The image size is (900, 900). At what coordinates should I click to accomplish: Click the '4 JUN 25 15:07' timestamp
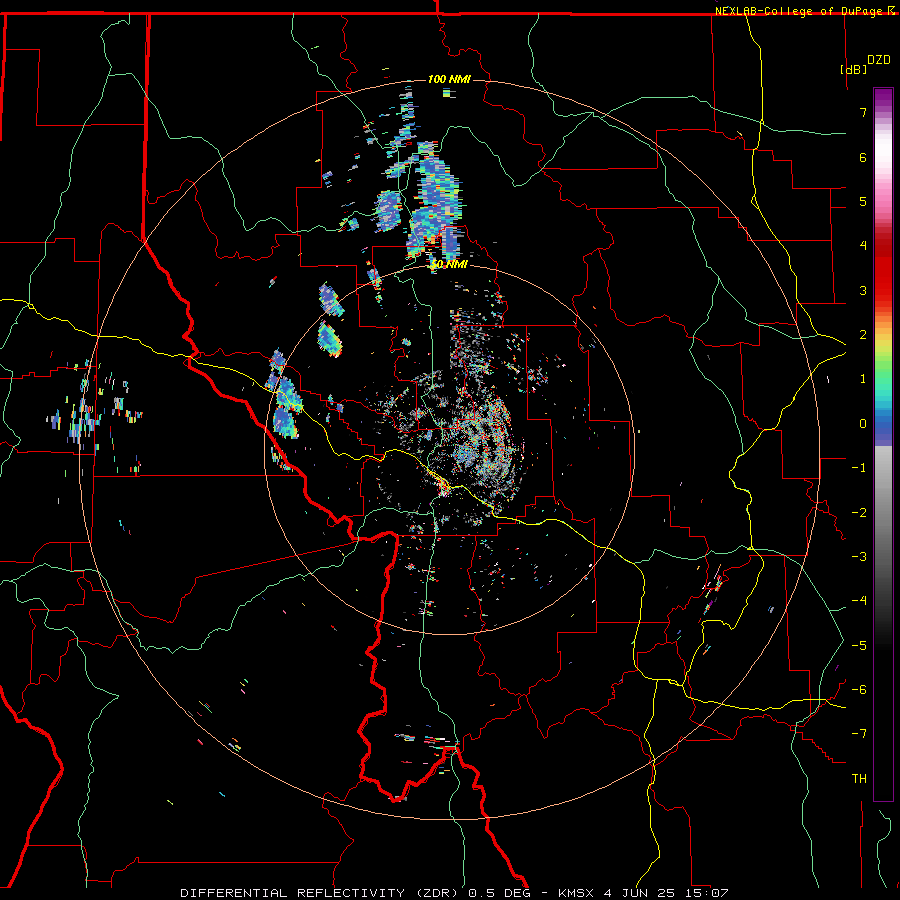[x=665, y=893]
